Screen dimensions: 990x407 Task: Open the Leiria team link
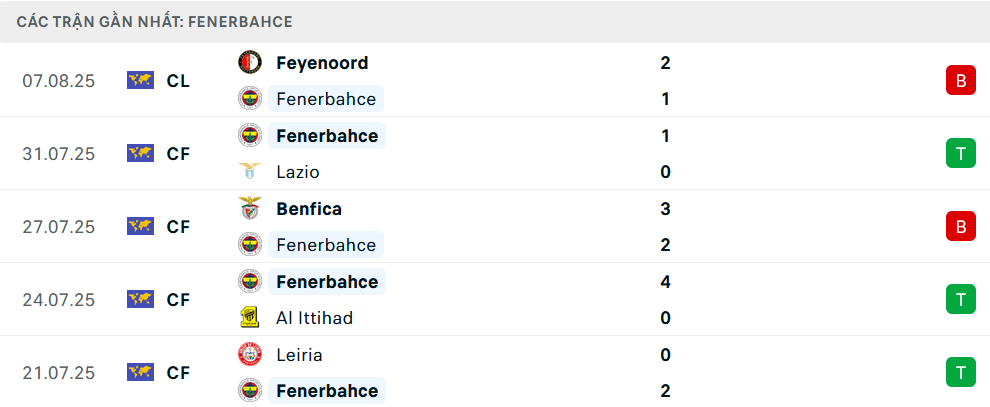tap(299, 355)
